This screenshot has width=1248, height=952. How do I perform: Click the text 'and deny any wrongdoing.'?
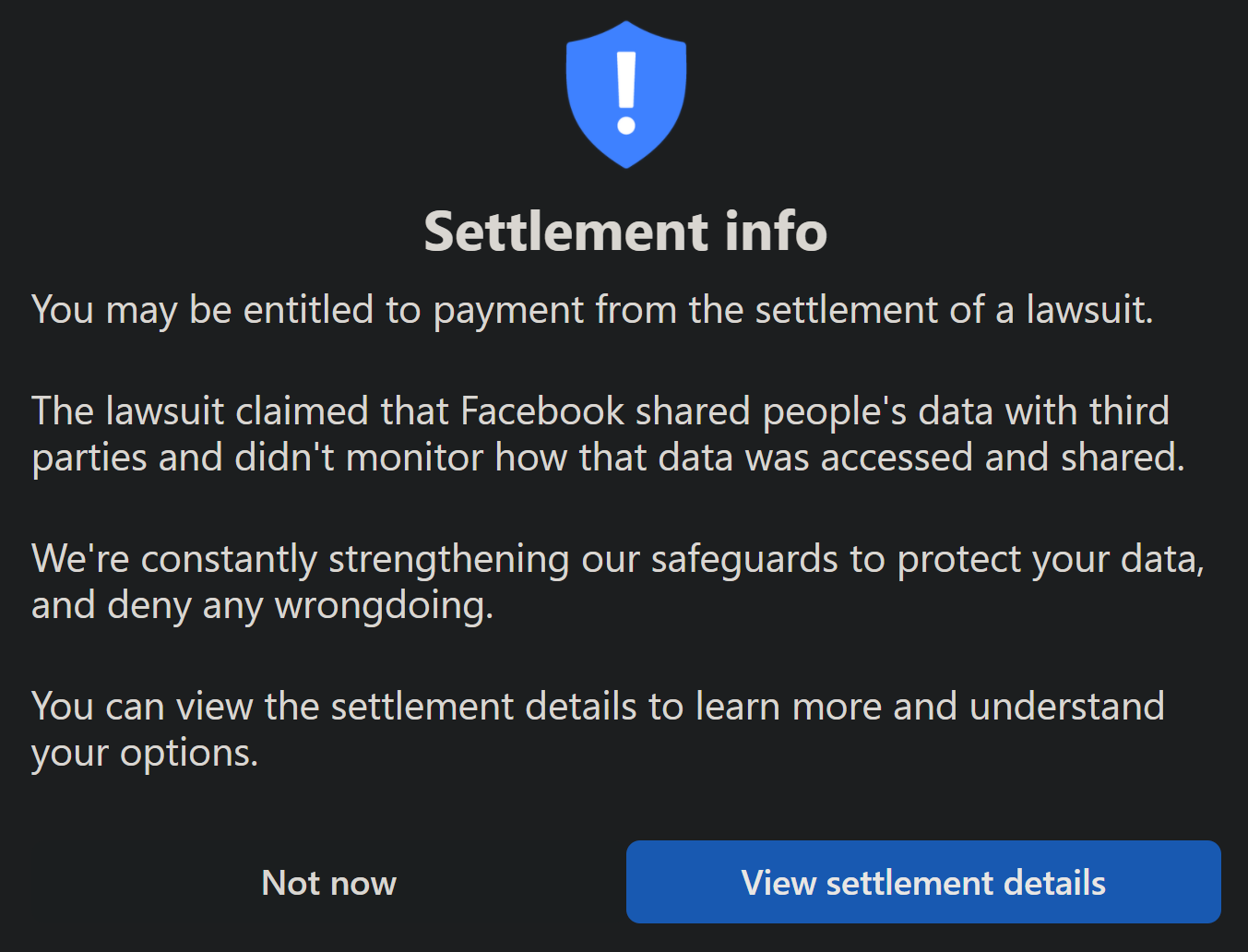pos(263,606)
